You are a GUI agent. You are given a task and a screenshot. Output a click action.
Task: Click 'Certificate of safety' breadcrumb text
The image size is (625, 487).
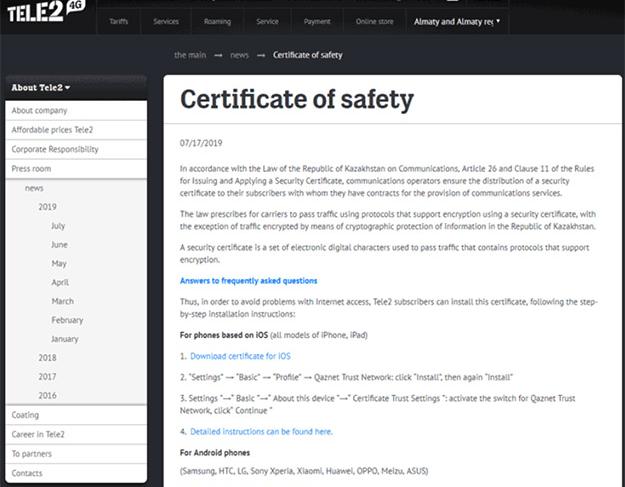click(307, 55)
